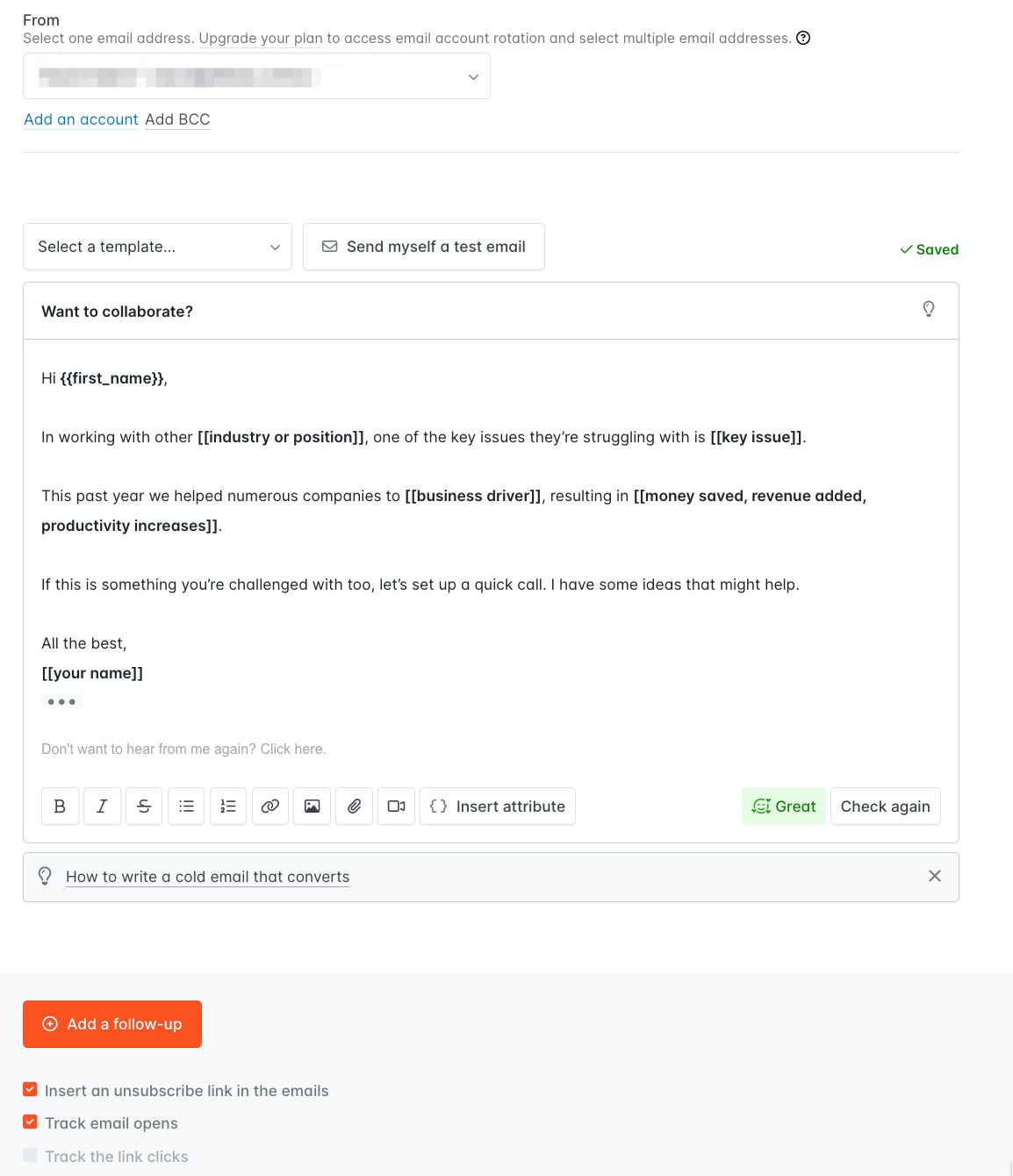Toggle bold formatting in the editor
Image resolution: width=1013 pixels, height=1176 pixels.
60,806
